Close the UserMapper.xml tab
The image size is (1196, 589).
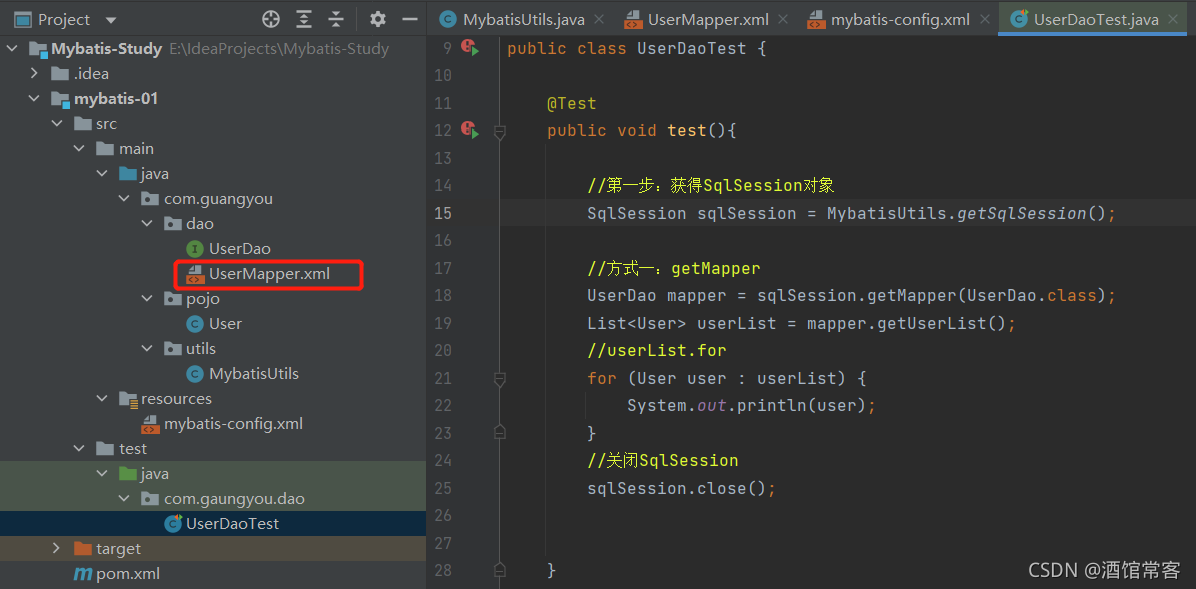tap(783, 20)
